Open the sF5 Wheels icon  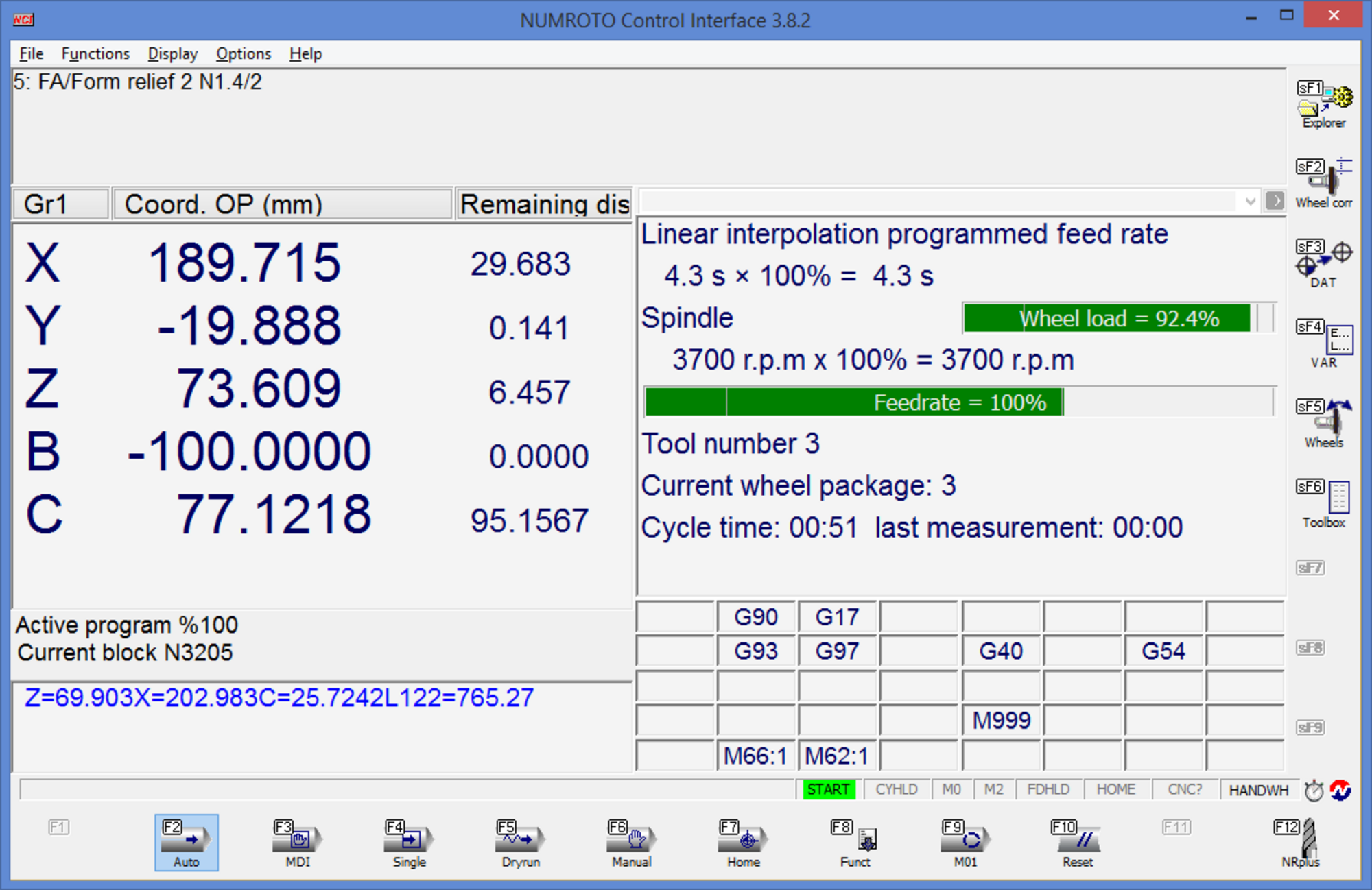tap(1323, 424)
